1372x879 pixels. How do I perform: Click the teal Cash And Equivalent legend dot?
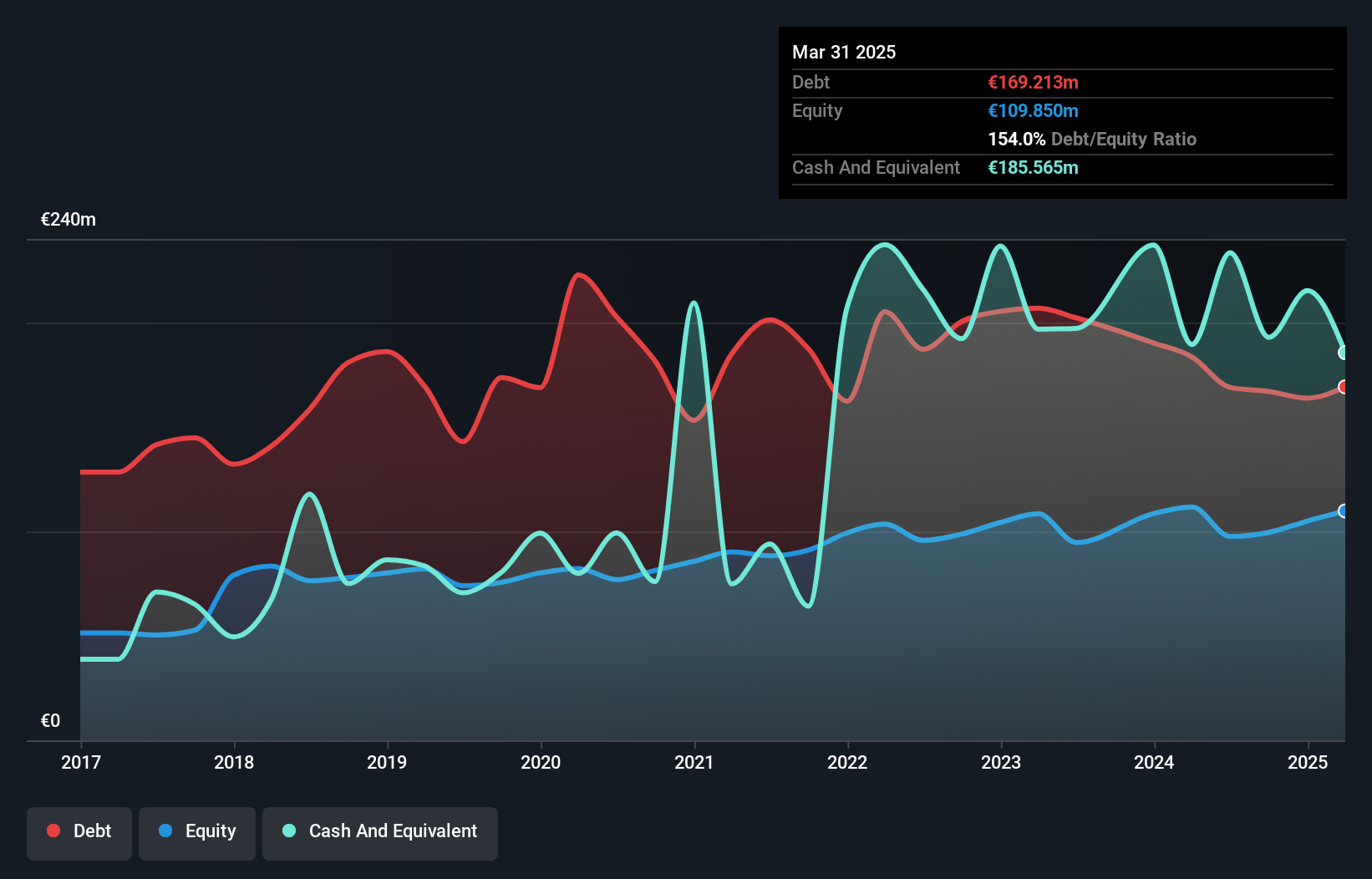coord(289,831)
